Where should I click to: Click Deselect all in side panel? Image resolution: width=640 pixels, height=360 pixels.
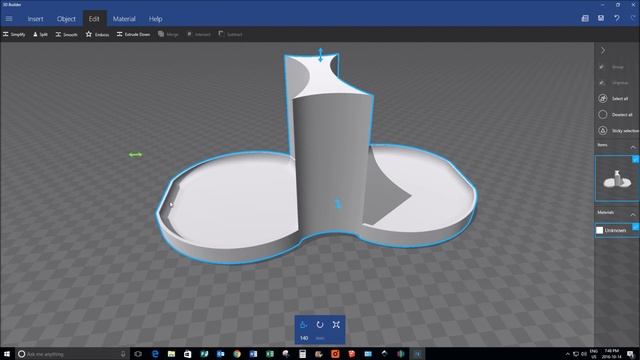click(x=616, y=115)
